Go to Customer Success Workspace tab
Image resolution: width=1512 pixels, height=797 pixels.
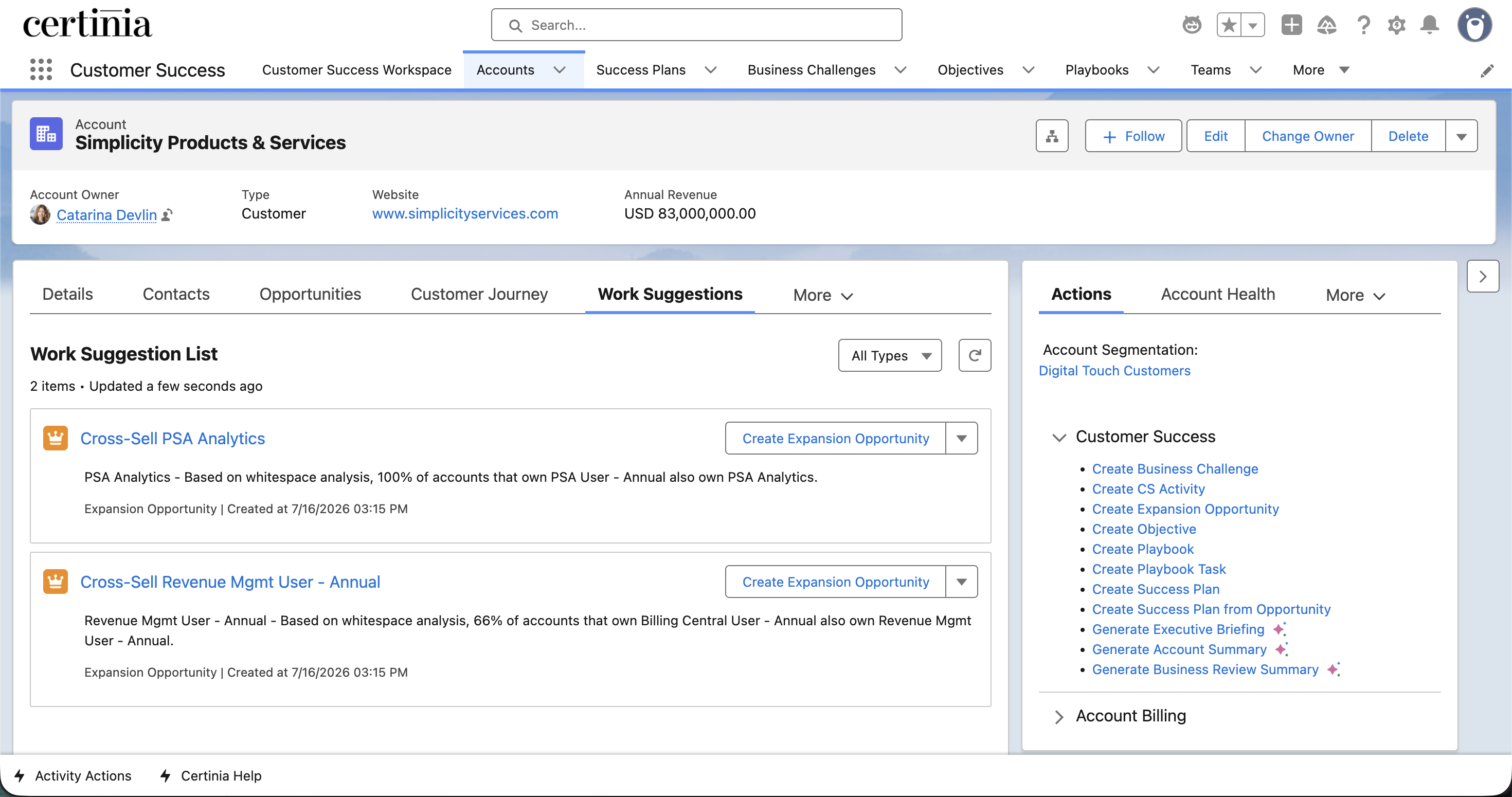click(357, 70)
